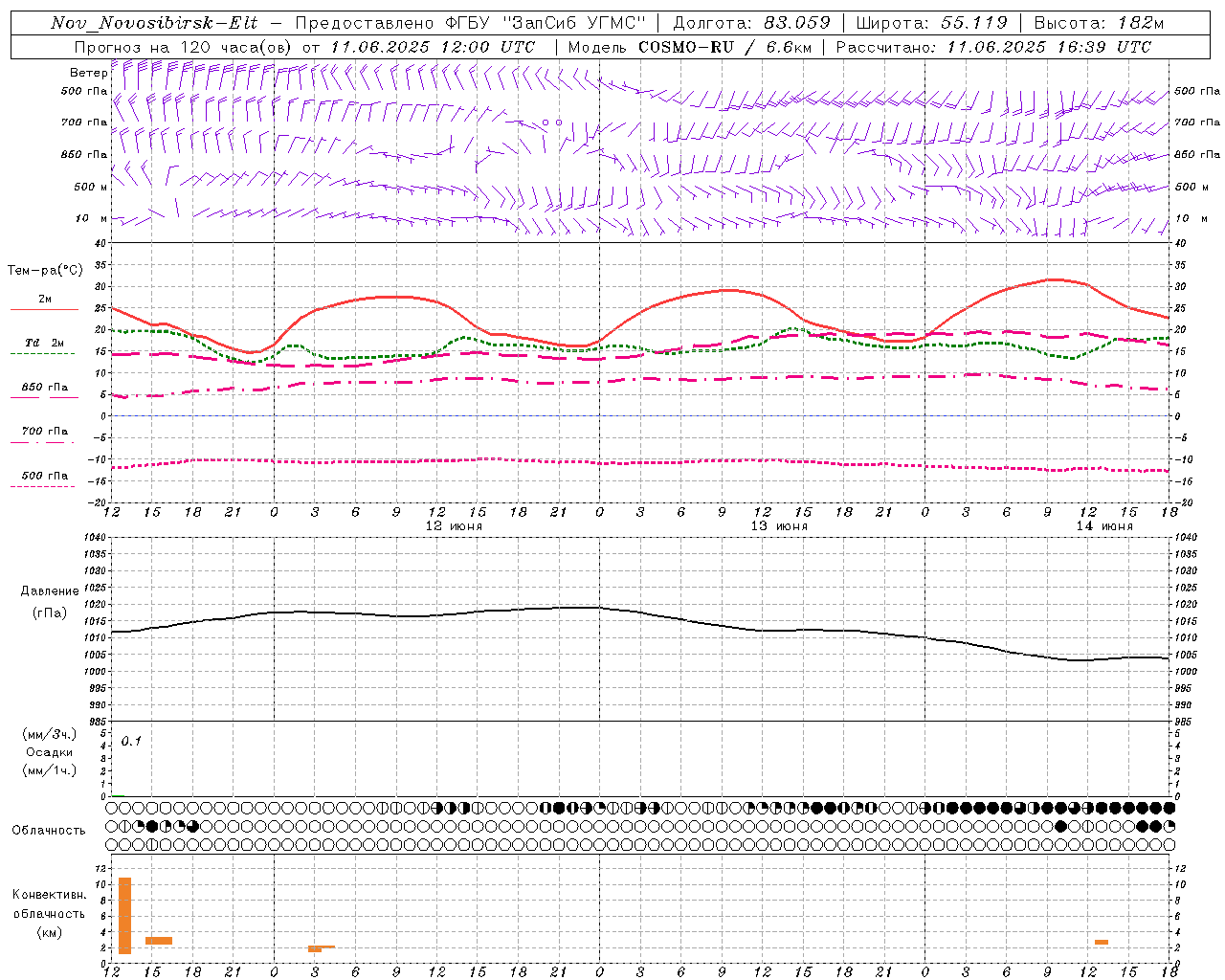
Task: Click the "13 июня" date label
Action: (779, 526)
